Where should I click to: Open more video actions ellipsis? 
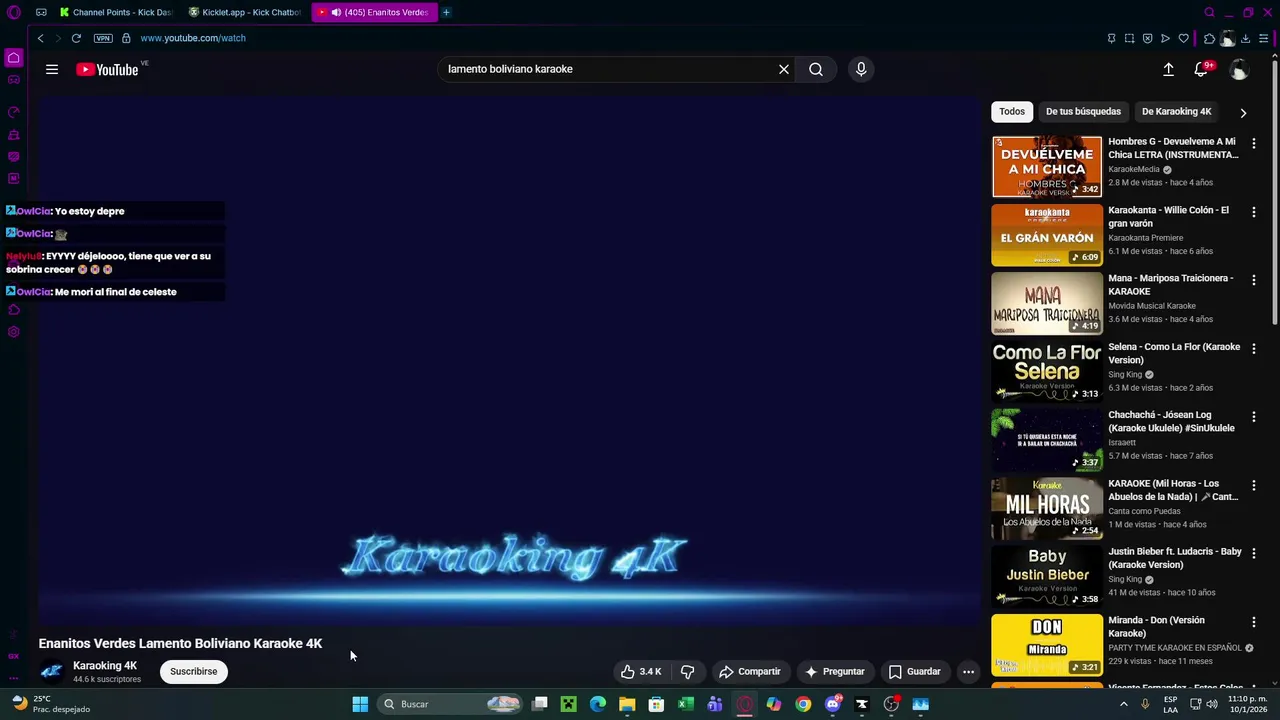point(968,672)
